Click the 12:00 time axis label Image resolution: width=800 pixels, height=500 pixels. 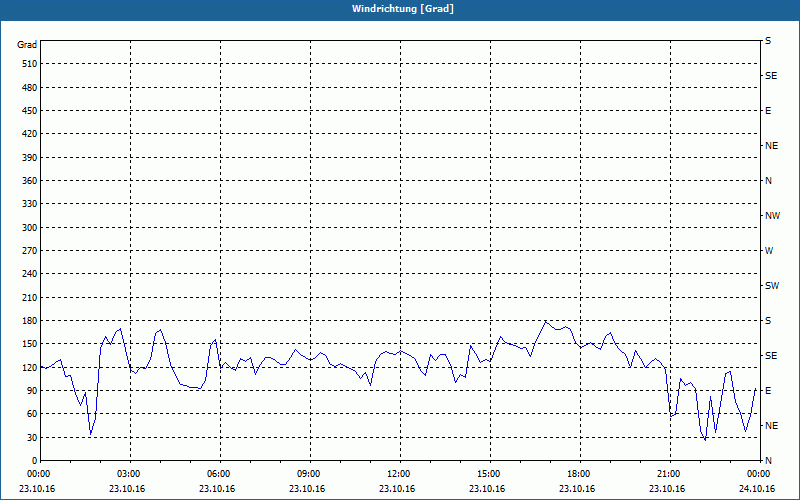tap(398, 474)
